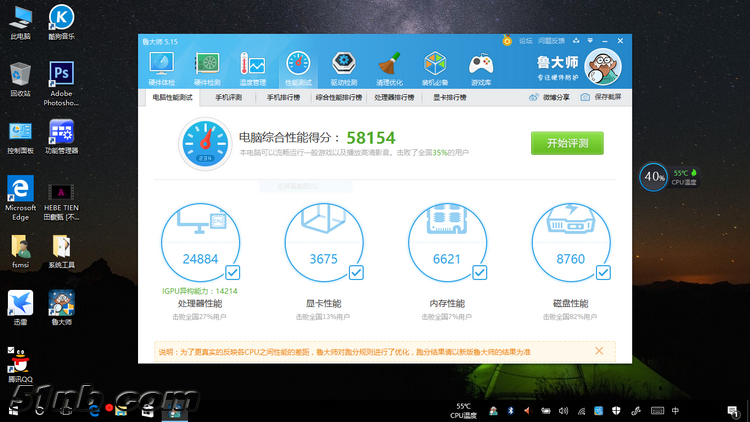Screen dimensions: 750x422
Task: Open 硬件检测 hardware detection icon
Action: (207, 66)
